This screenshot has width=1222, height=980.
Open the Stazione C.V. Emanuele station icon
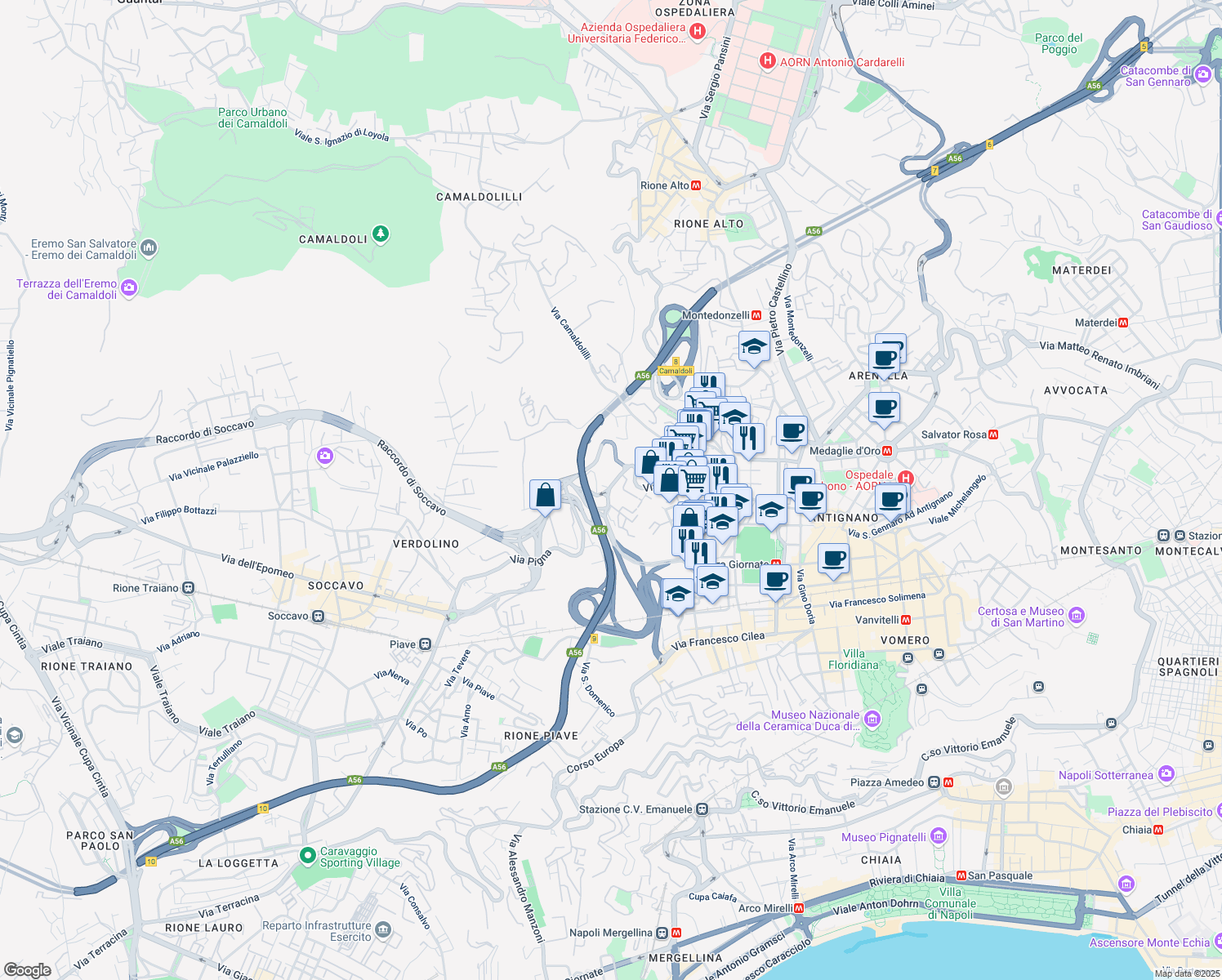coord(702,809)
